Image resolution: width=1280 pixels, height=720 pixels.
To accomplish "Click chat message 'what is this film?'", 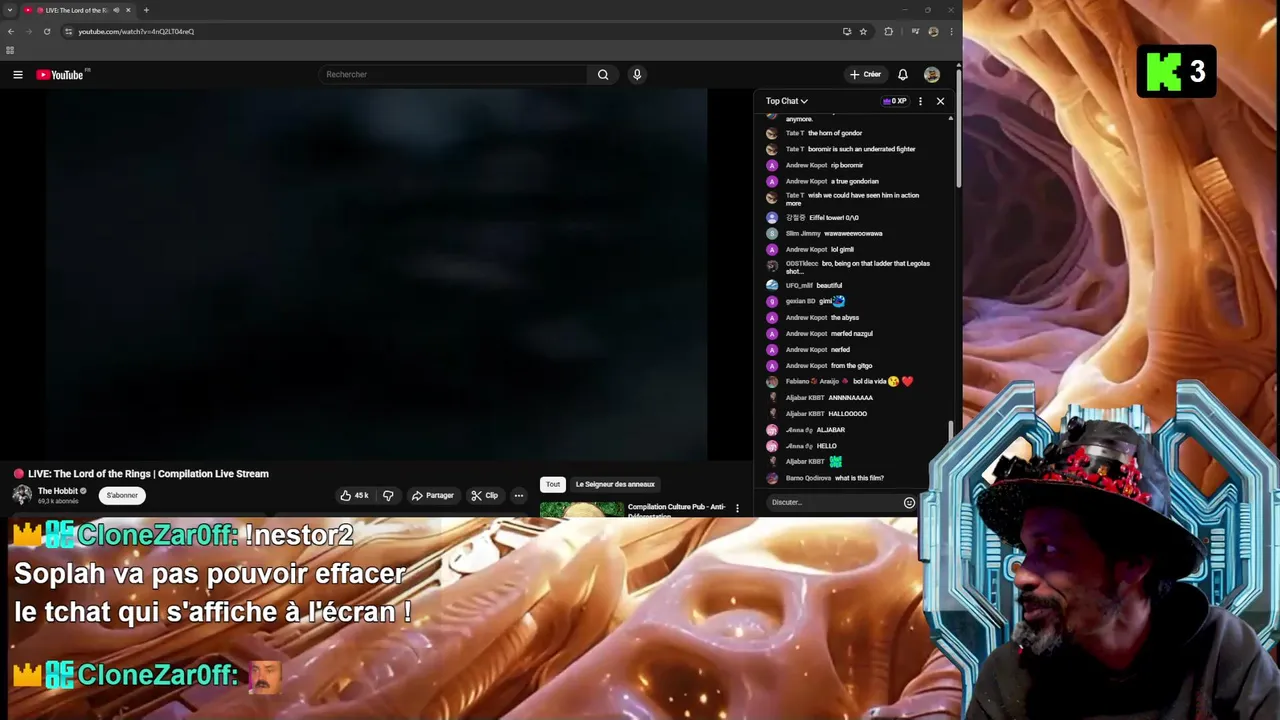I will click(859, 478).
